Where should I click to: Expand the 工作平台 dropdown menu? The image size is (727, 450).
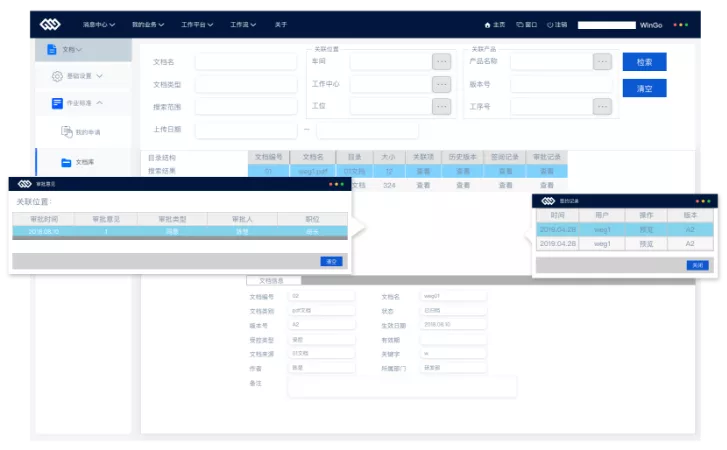[x=197, y=25]
